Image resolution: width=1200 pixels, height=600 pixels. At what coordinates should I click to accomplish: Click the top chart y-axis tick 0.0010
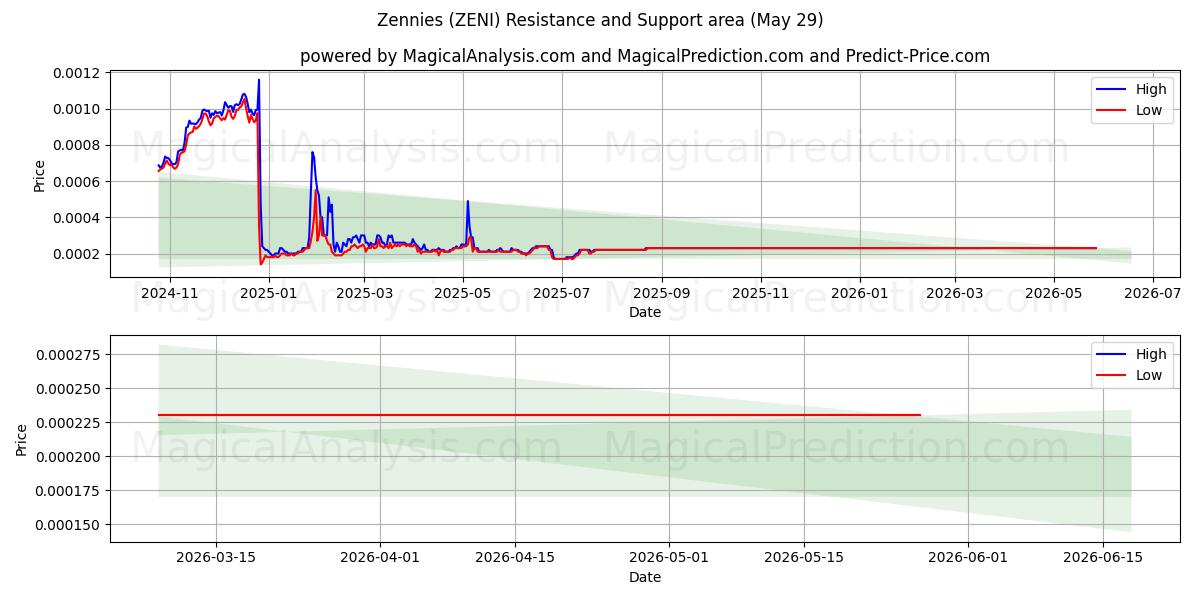click(77, 109)
